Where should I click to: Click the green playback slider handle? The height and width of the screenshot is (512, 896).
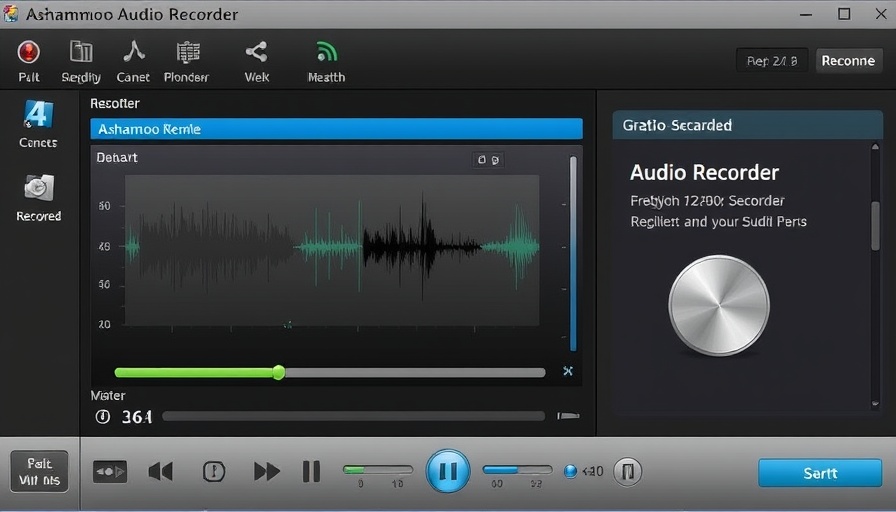pyautogui.click(x=279, y=373)
